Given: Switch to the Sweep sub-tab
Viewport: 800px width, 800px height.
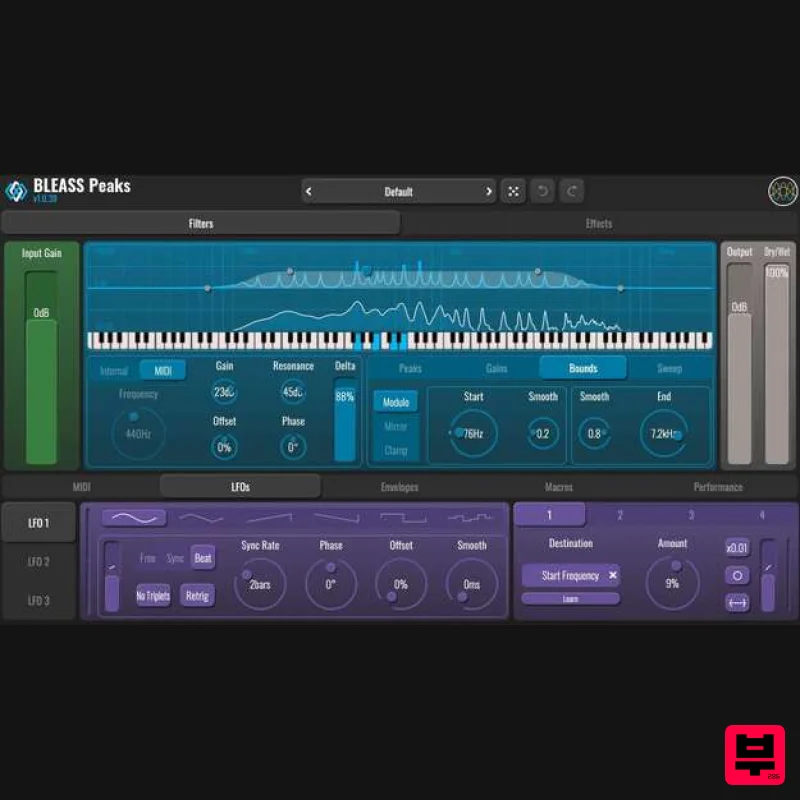Looking at the screenshot, I should 669,368.
